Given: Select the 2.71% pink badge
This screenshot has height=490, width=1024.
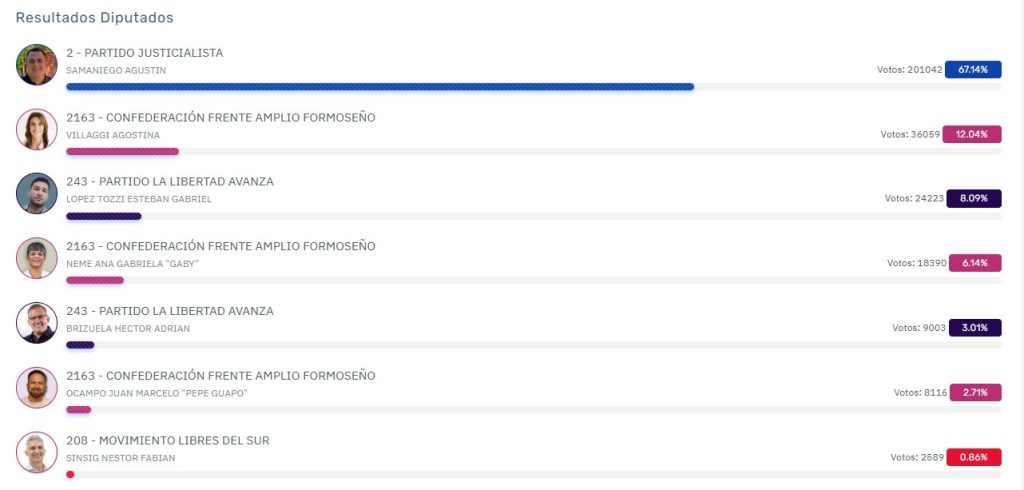Looking at the screenshot, I should (x=976, y=393).
